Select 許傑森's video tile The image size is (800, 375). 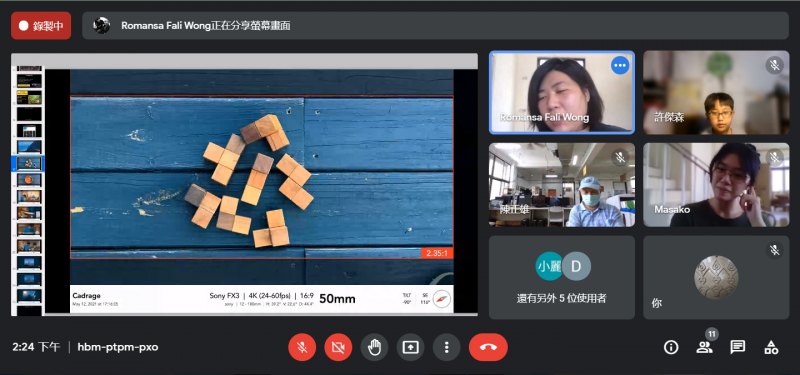click(716, 92)
